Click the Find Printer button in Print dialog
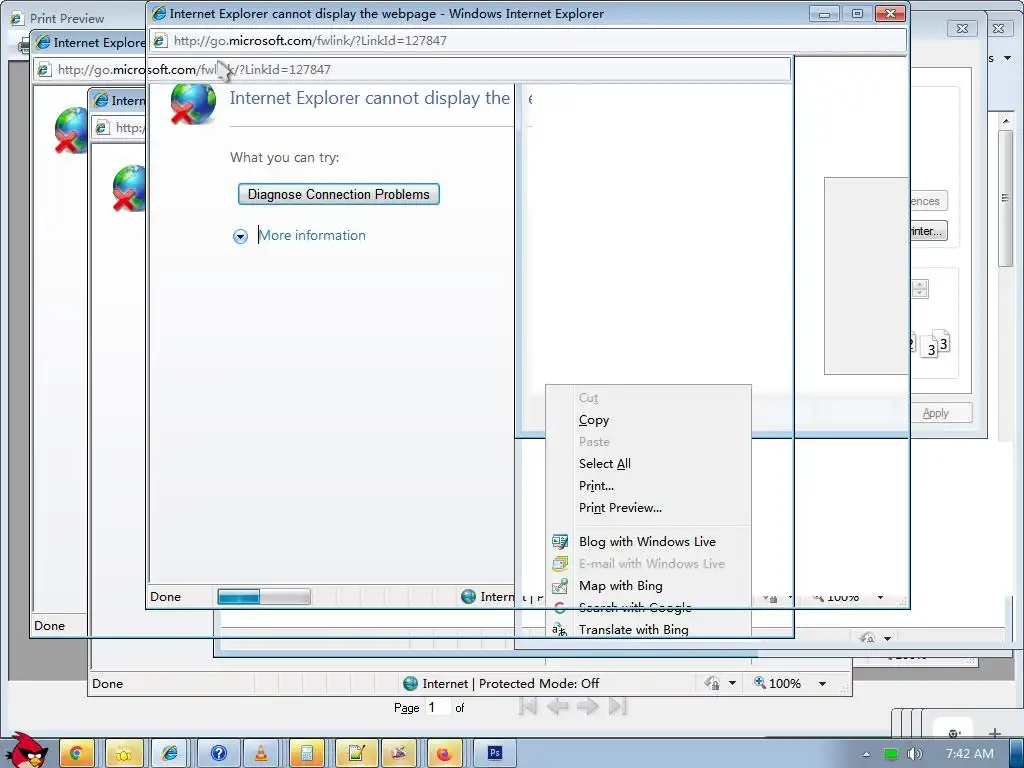1024x768 pixels. [927, 231]
